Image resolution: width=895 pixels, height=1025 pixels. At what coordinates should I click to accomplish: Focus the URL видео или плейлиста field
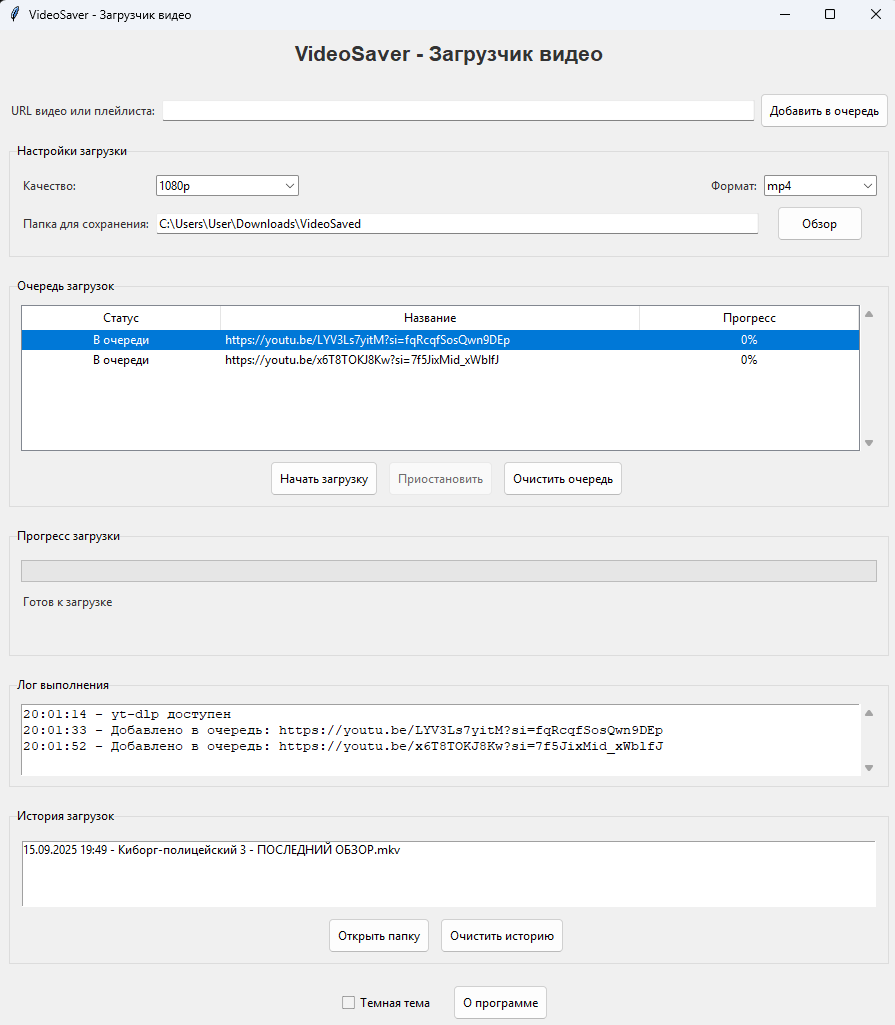point(458,111)
